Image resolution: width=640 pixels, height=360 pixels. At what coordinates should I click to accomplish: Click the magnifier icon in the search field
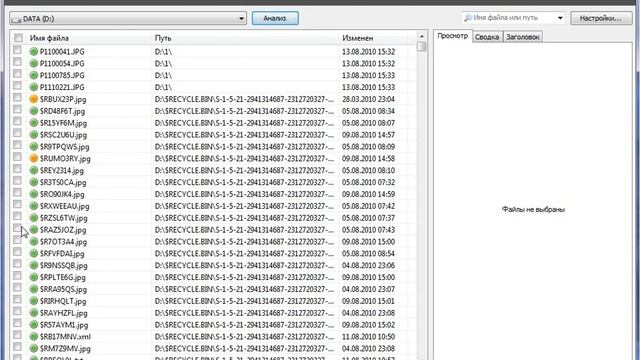pos(468,18)
